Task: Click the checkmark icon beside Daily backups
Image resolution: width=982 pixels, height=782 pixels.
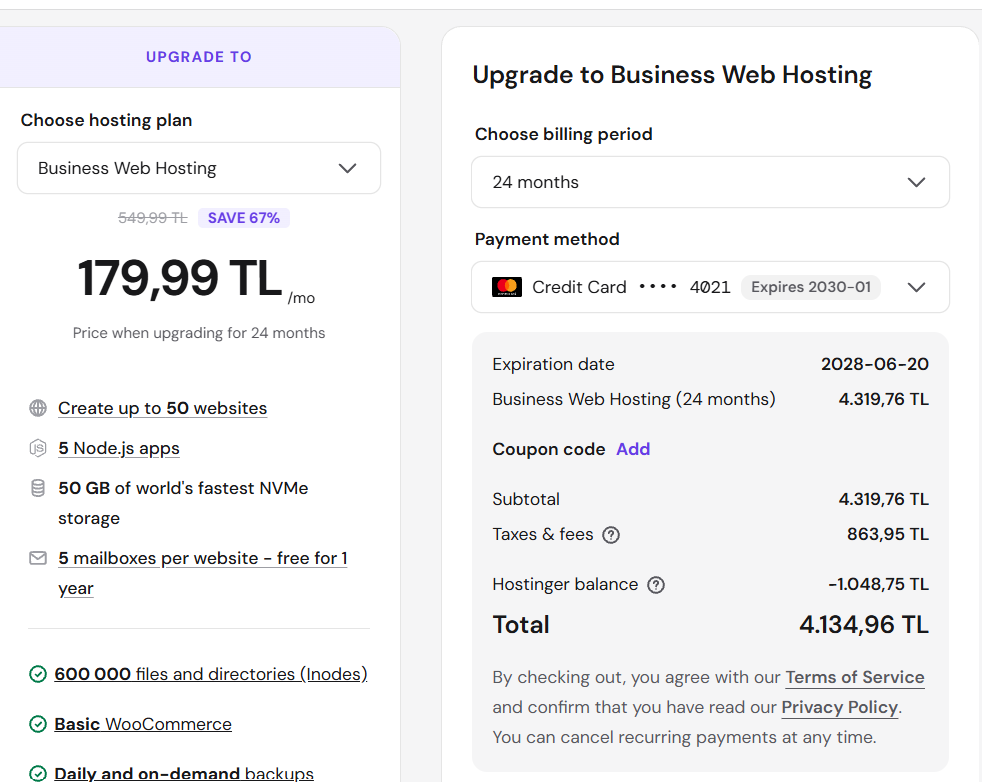Action: pos(38,774)
